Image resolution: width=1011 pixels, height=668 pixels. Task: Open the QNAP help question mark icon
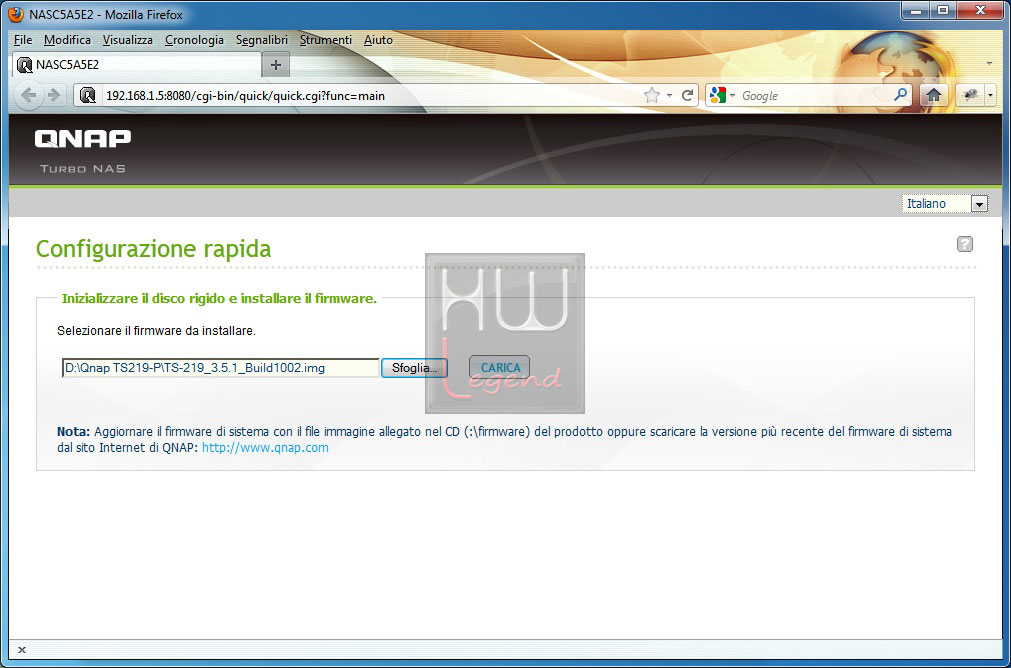click(965, 244)
